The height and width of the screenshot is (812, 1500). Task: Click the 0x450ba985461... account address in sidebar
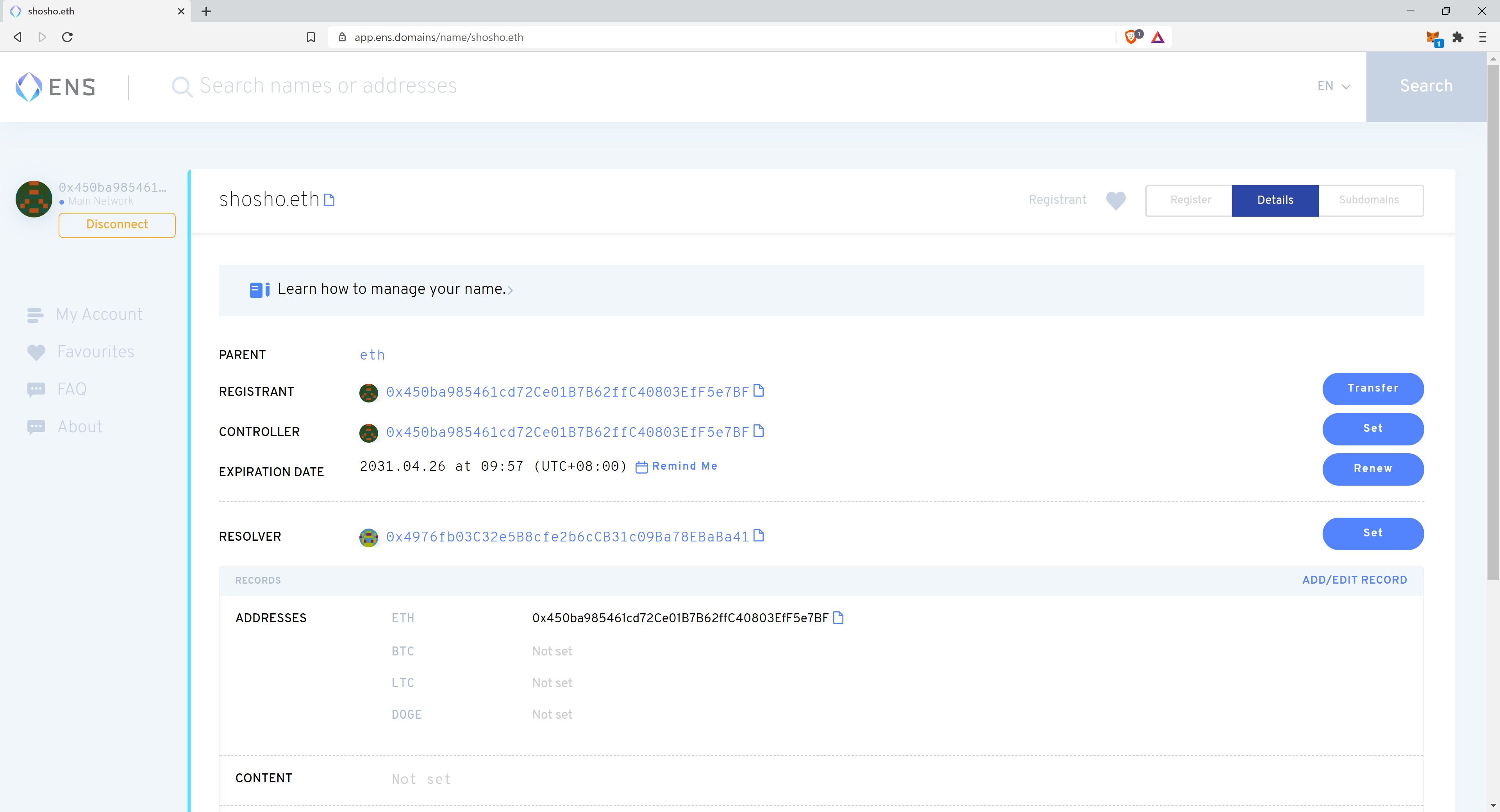pyautogui.click(x=112, y=187)
